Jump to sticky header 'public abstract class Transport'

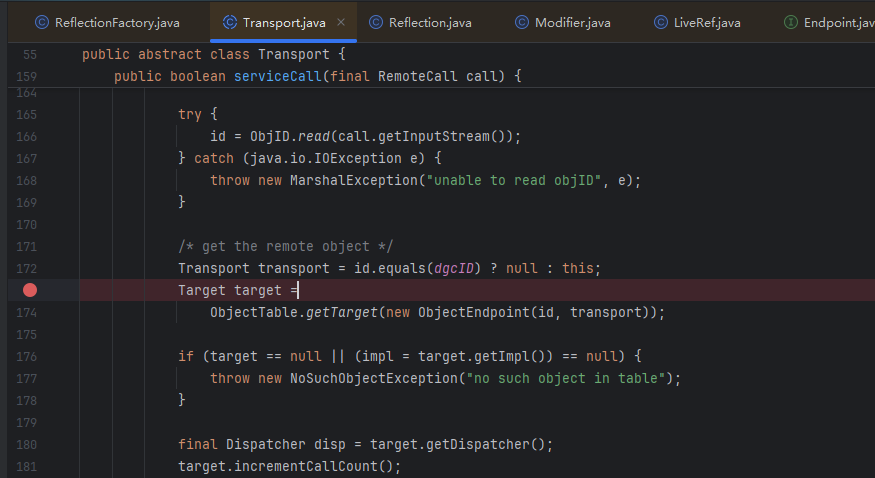[x=213, y=54]
